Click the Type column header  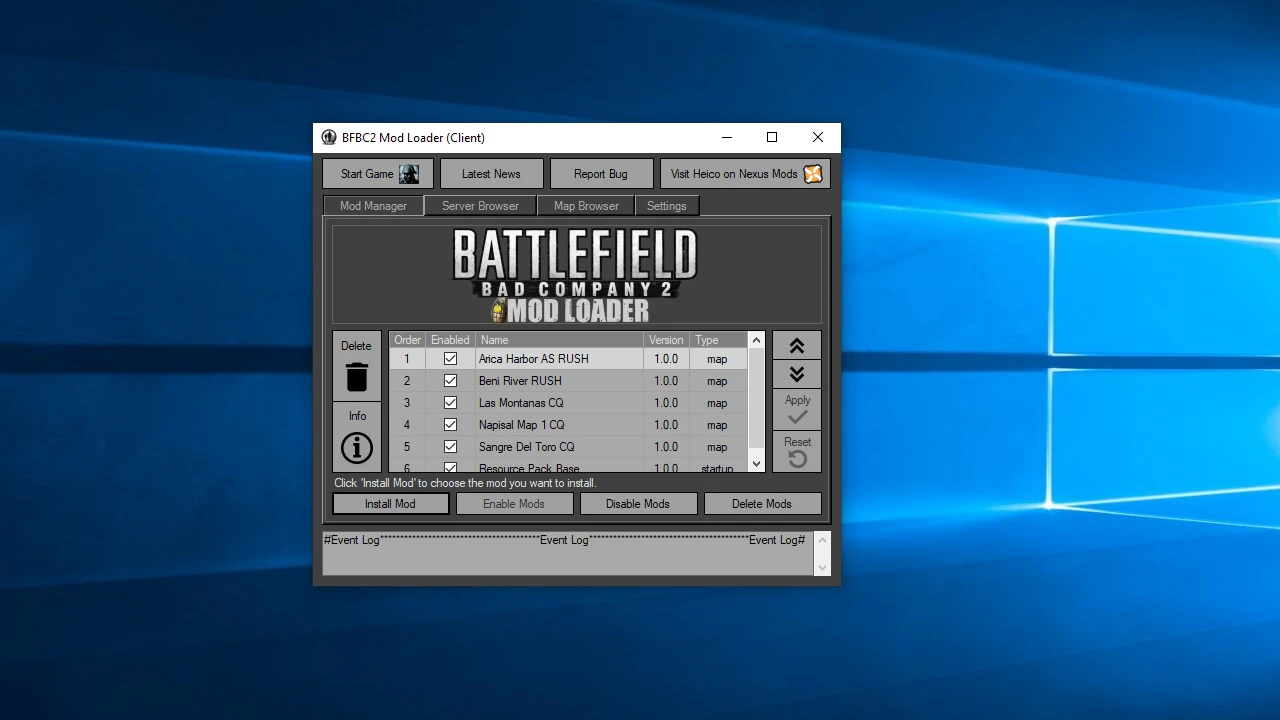718,340
